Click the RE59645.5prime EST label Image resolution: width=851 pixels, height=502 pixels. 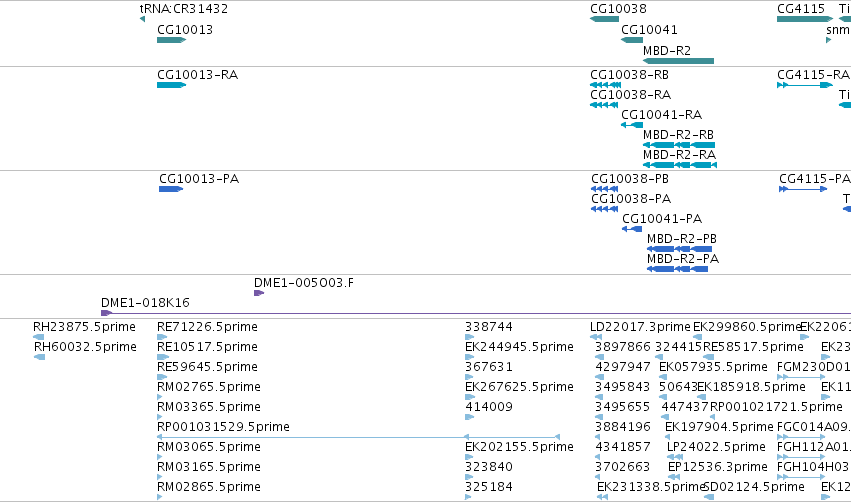tap(207, 367)
